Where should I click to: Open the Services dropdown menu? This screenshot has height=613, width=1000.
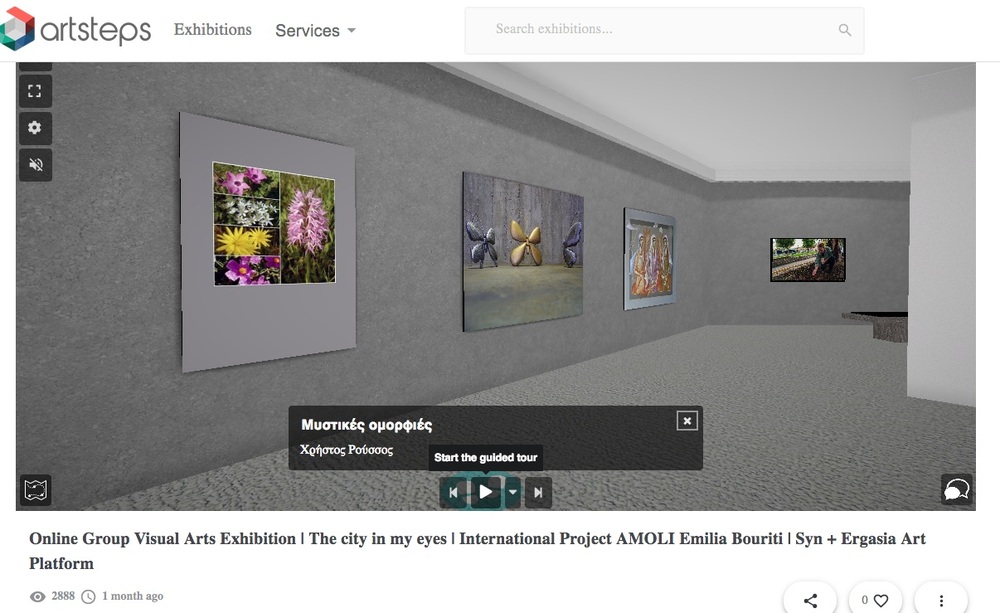tap(315, 30)
